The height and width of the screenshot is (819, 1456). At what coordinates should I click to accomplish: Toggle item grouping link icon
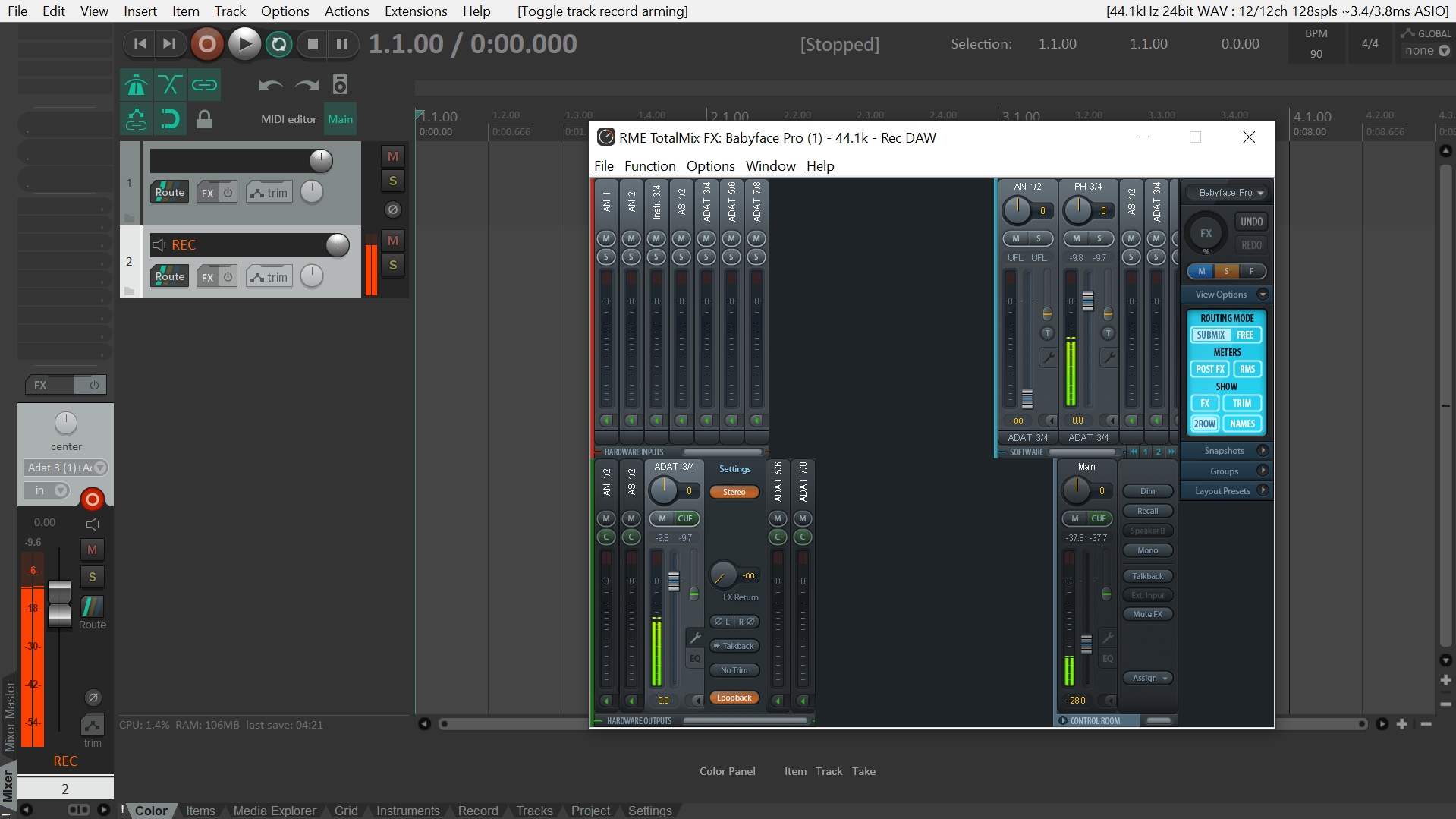click(204, 85)
